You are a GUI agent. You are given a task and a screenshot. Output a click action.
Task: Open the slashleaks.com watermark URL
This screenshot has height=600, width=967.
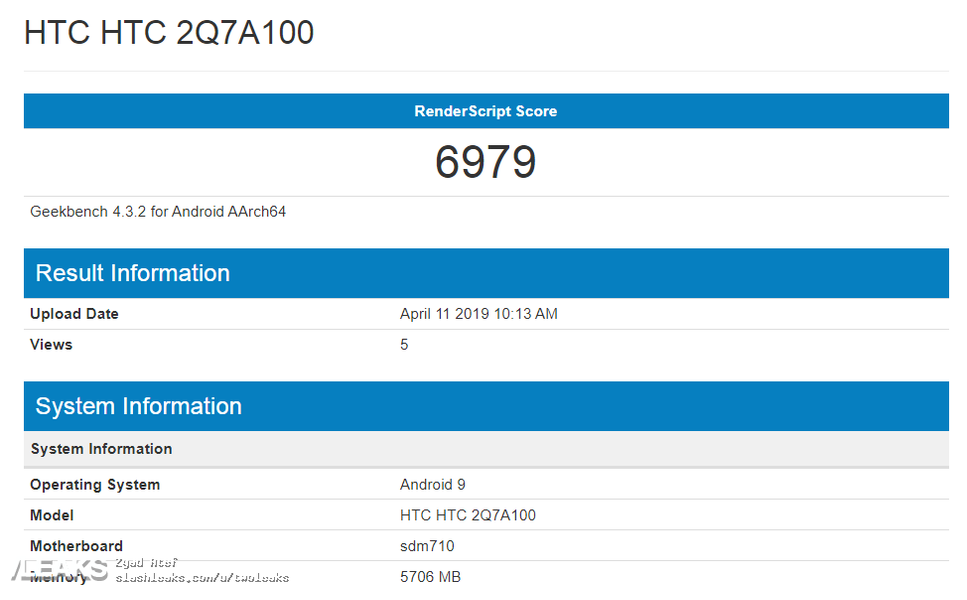(x=202, y=578)
